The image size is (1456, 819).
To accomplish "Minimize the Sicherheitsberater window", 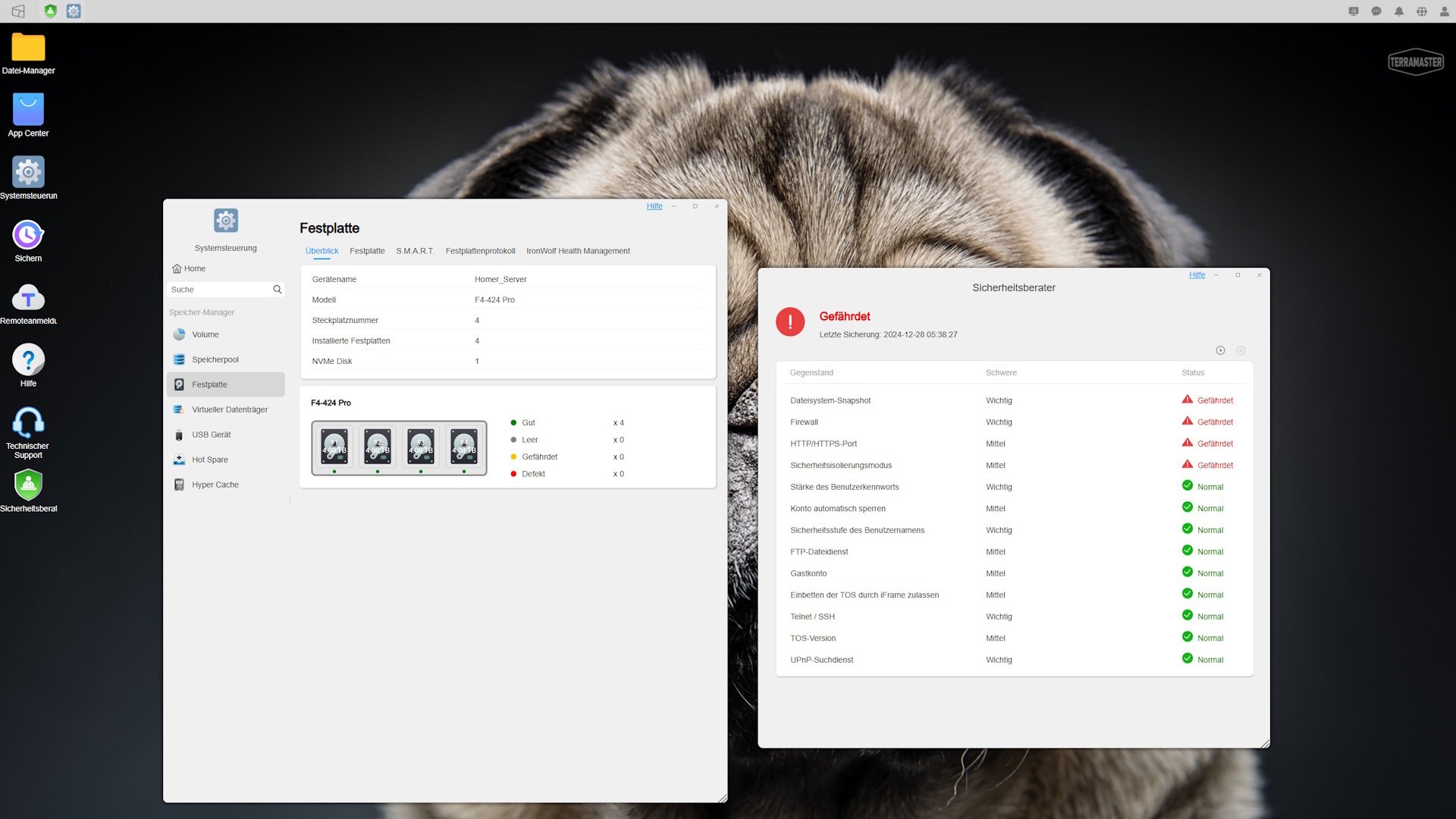I will click(1216, 275).
